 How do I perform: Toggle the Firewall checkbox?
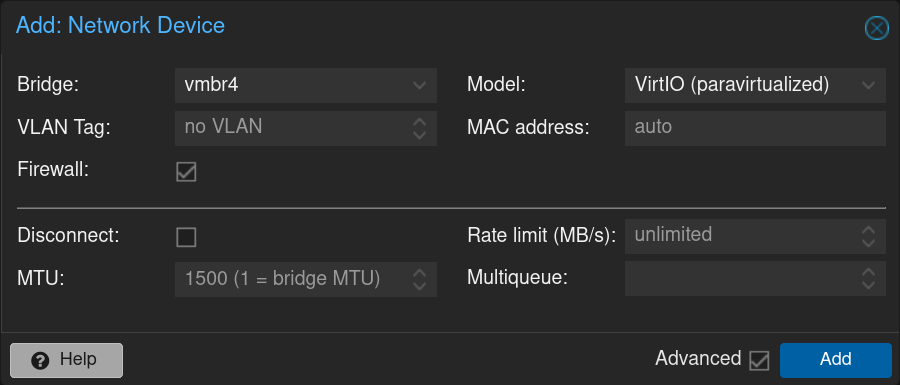pos(186,172)
